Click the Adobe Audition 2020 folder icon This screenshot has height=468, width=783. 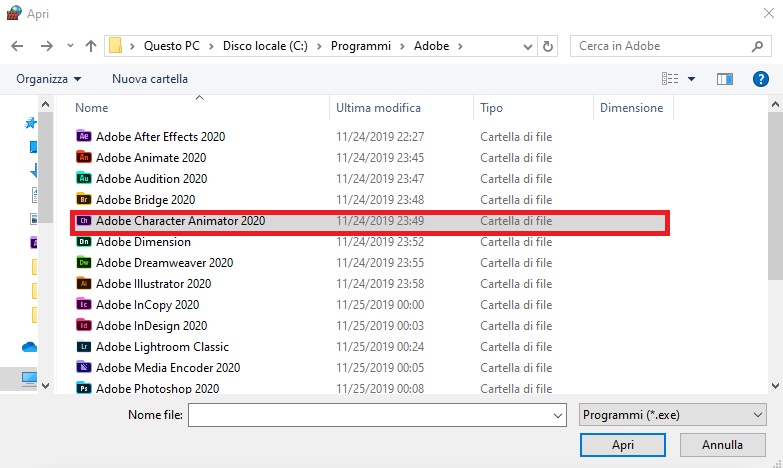(x=83, y=178)
